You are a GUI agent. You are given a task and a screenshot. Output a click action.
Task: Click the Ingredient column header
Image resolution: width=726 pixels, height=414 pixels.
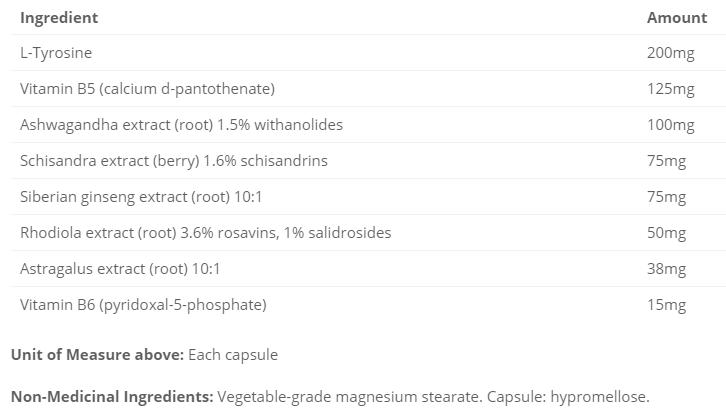[x=59, y=18]
